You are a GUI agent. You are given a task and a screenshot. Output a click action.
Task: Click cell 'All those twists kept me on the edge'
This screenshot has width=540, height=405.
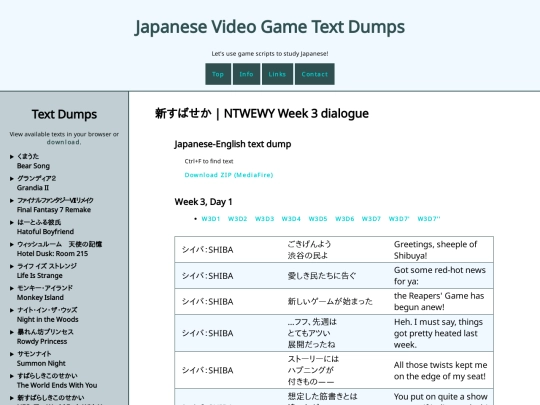pyautogui.click(x=441, y=370)
